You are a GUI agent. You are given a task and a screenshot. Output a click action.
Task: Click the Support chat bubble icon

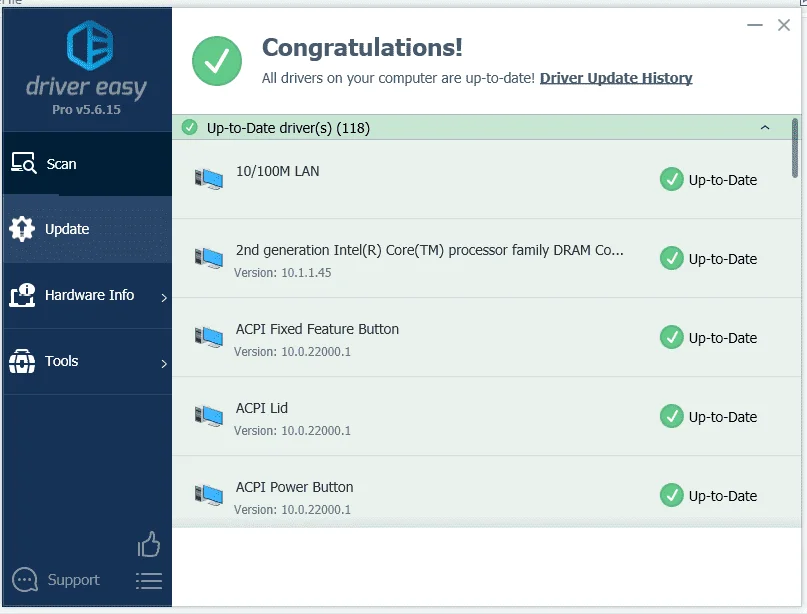(25, 580)
